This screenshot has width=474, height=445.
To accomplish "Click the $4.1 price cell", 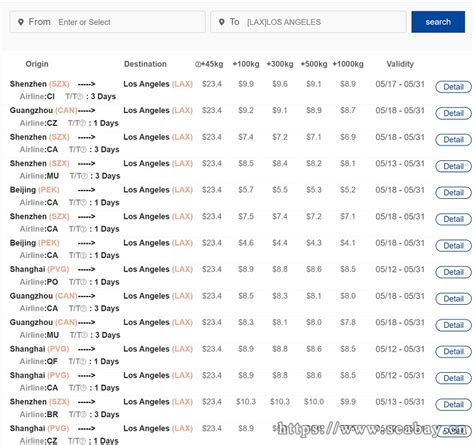I will pos(348,243).
